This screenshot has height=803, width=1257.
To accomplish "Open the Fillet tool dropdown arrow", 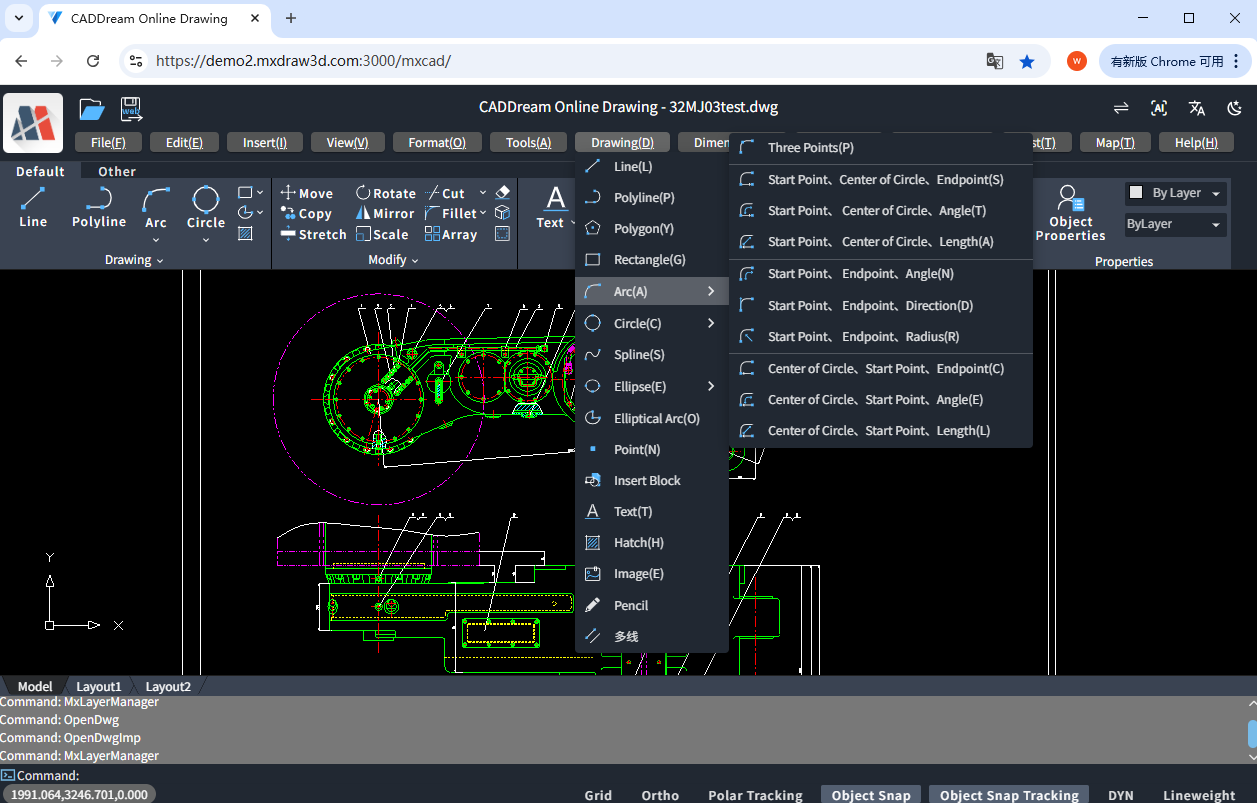I will [x=483, y=213].
